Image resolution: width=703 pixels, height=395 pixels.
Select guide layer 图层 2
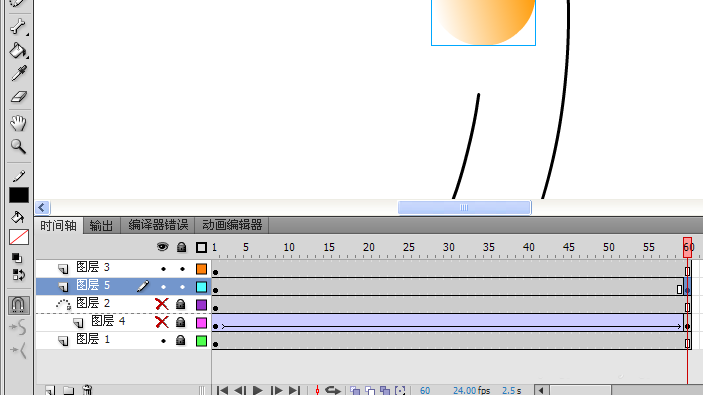pos(93,303)
